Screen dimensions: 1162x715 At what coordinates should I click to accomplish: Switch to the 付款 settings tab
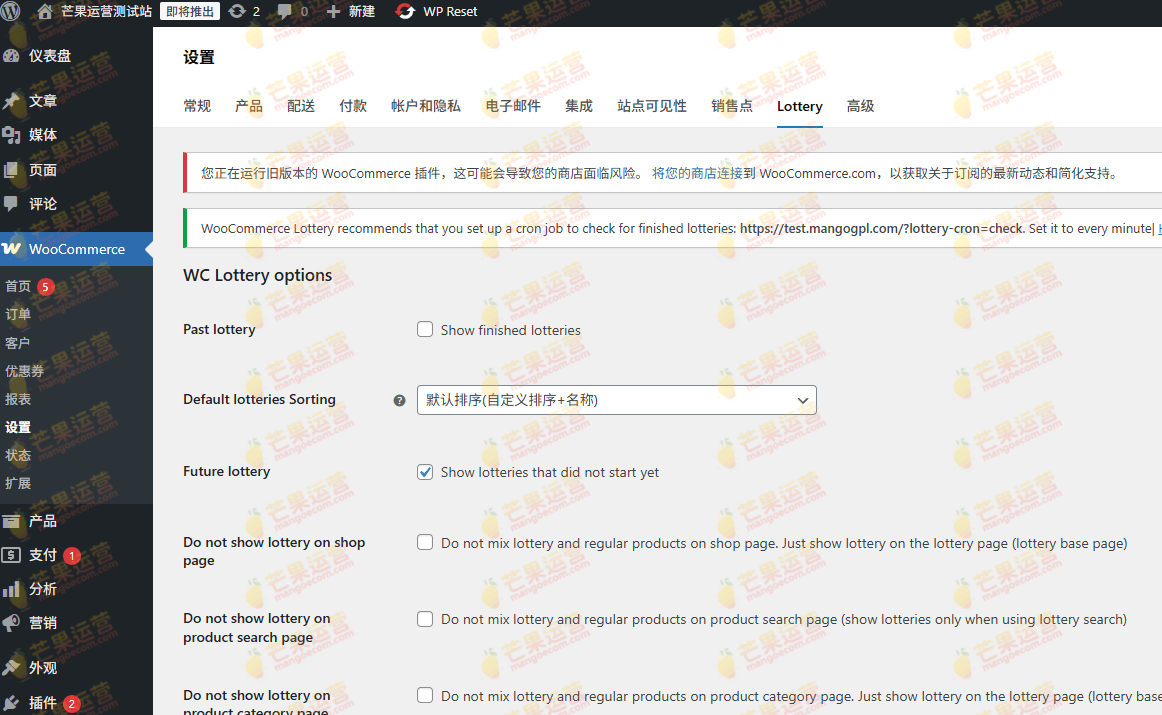coord(353,106)
